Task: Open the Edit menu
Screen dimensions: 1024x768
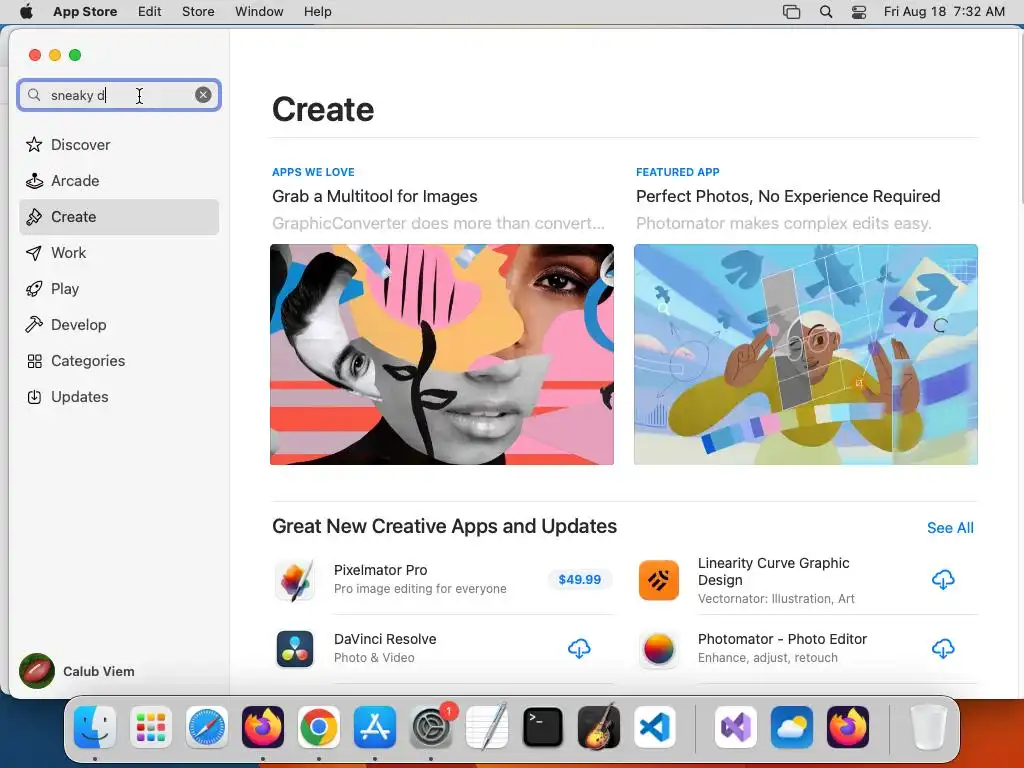Action: click(x=150, y=12)
